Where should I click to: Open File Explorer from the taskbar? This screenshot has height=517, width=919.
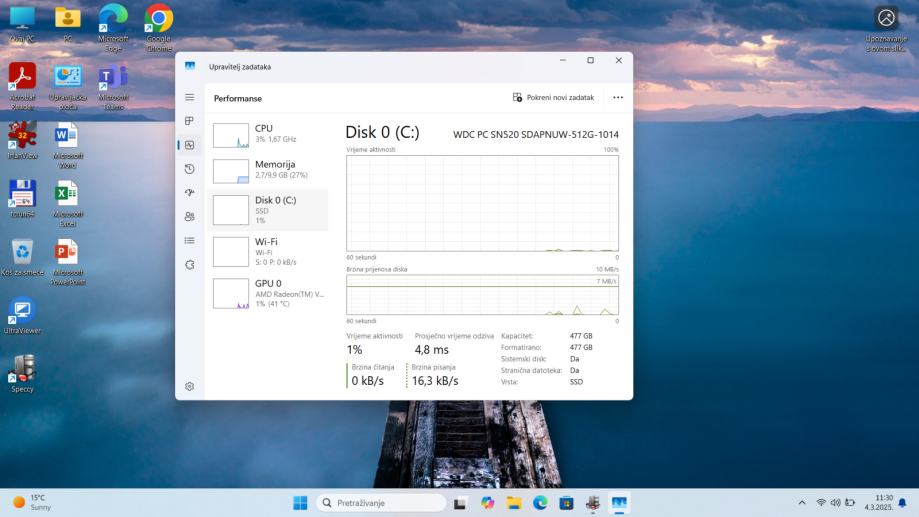click(x=514, y=503)
